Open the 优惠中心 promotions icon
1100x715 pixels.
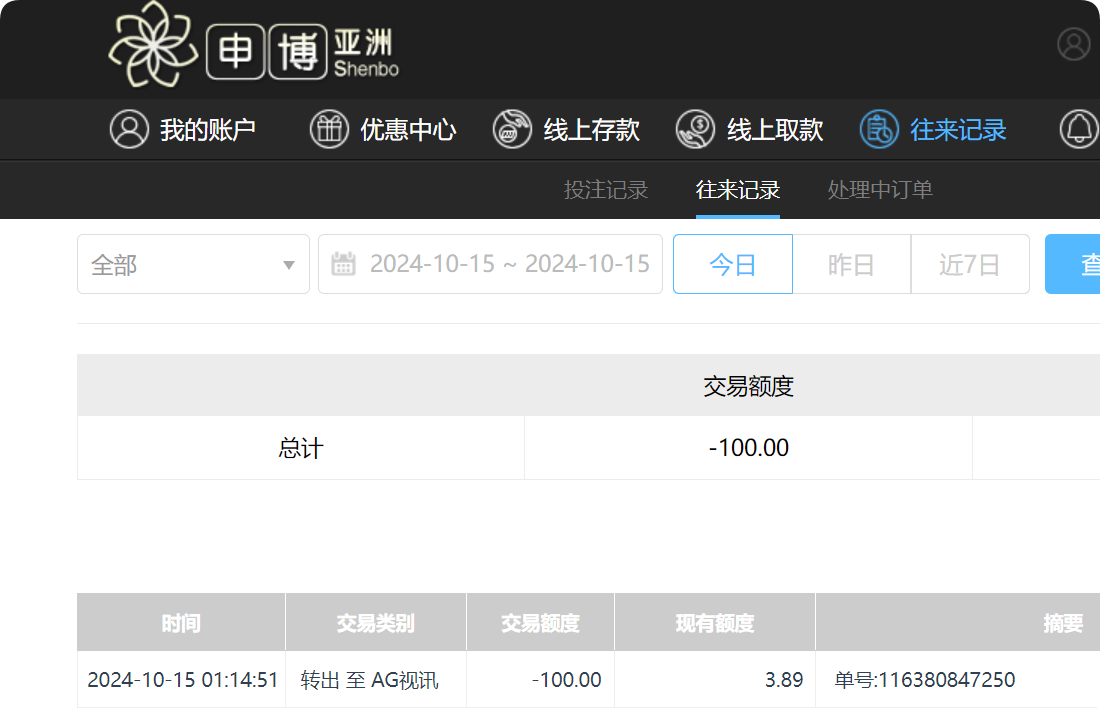pos(330,129)
